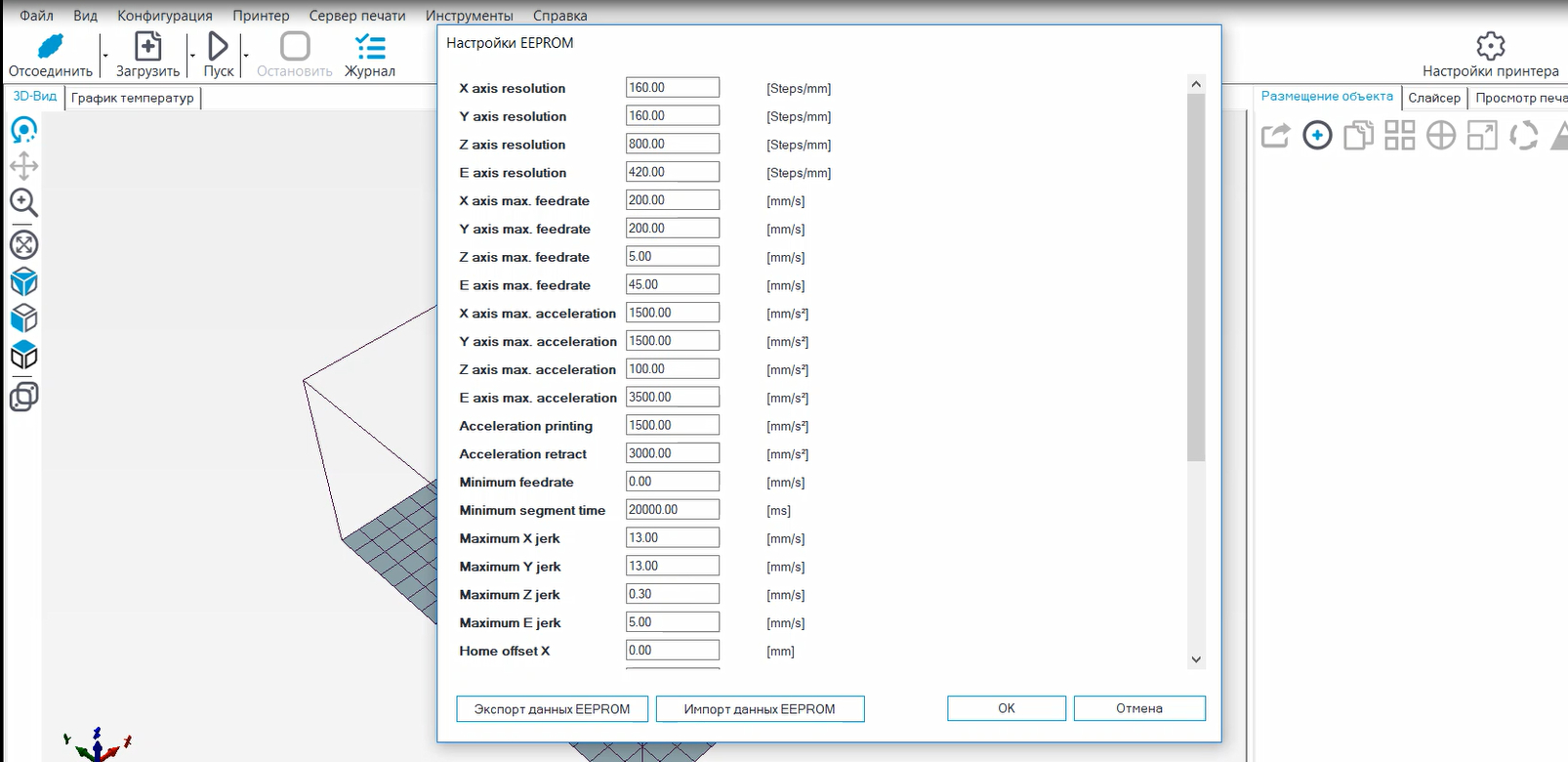Toggle the Журнал (log) icon
This screenshot has height=762, width=1568.
coord(370,46)
